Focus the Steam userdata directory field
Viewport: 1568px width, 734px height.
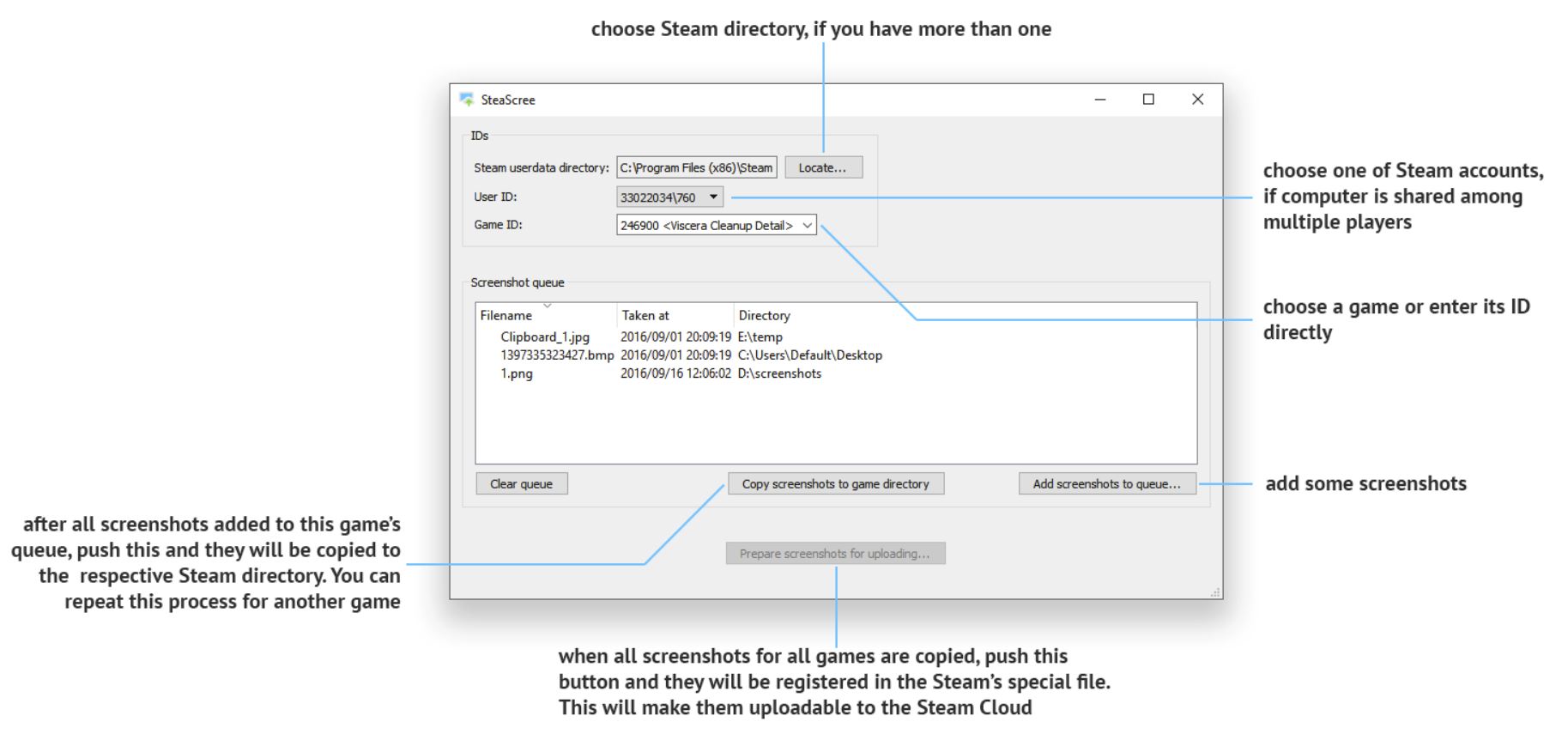click(697, 167)
